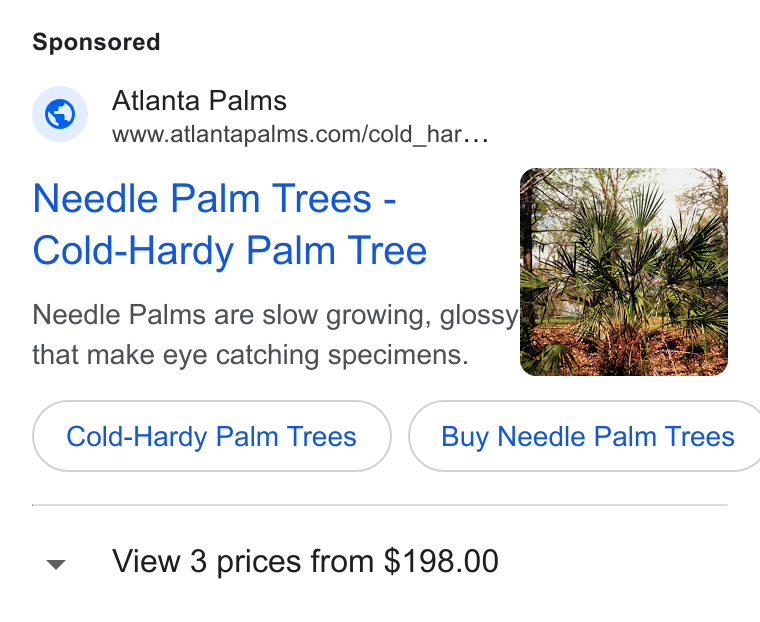
Task: Click the blue globe favicon icon
Action: tap(60, 114)
